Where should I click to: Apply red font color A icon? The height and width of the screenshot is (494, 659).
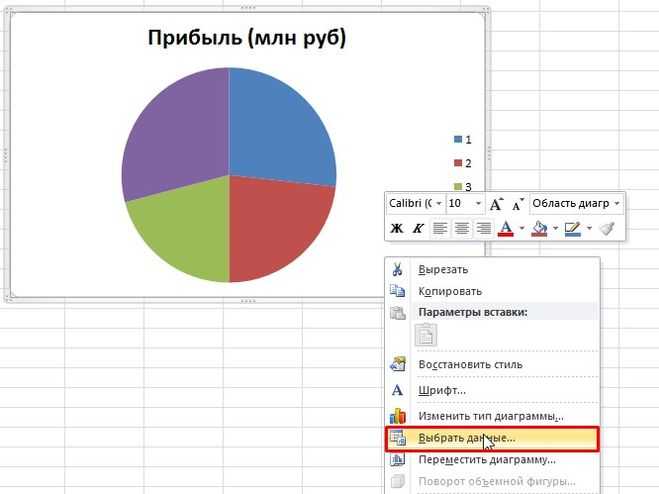pyautogui.click(x=506, y=228)
